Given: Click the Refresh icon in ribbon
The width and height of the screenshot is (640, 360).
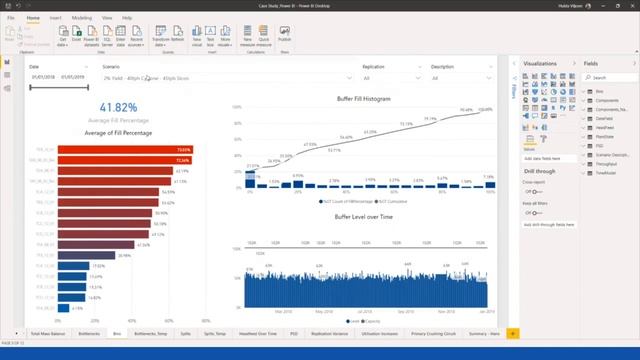Looking at the screenshot, I should tap(178, 33).
